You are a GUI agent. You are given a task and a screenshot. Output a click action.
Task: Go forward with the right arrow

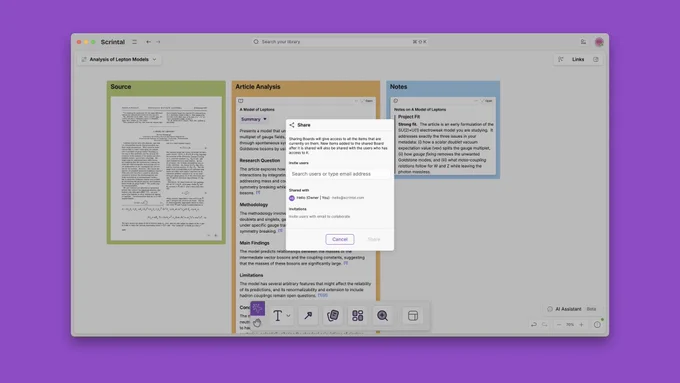click(158, 42)
